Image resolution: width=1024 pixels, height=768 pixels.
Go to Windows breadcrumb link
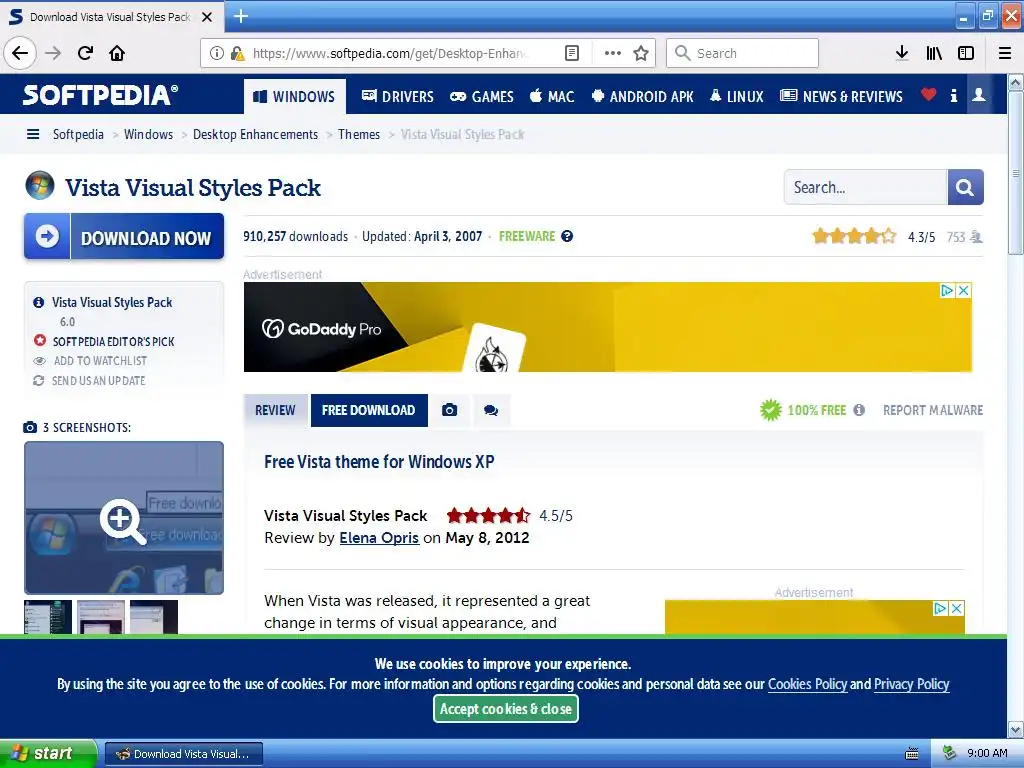click(148, 135)
